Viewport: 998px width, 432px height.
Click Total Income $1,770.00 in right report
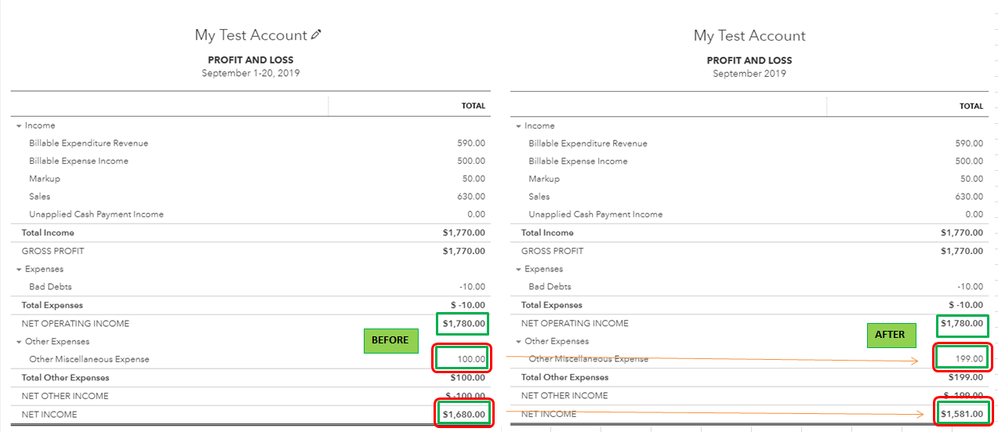pos(962,233)
